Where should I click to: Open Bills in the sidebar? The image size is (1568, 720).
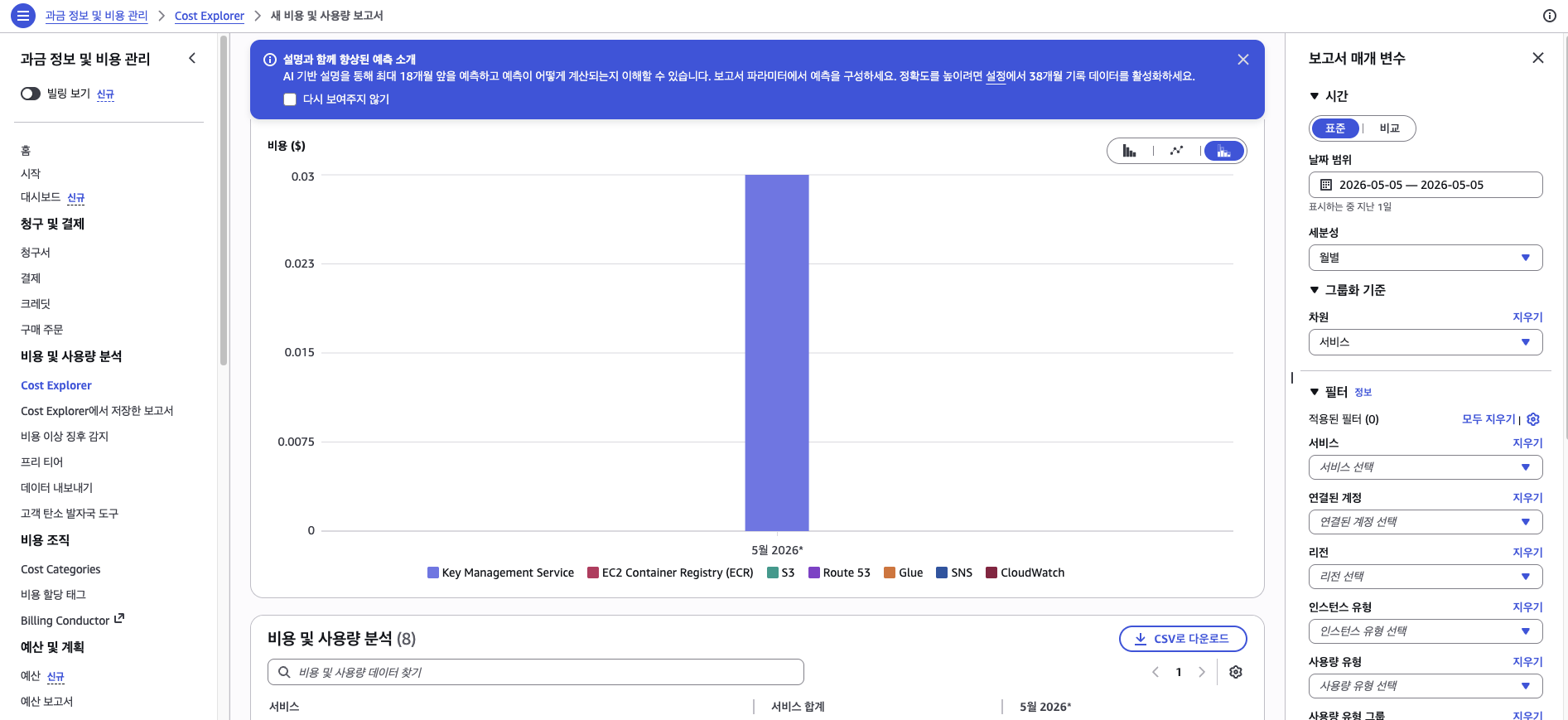tap(36, 252)
